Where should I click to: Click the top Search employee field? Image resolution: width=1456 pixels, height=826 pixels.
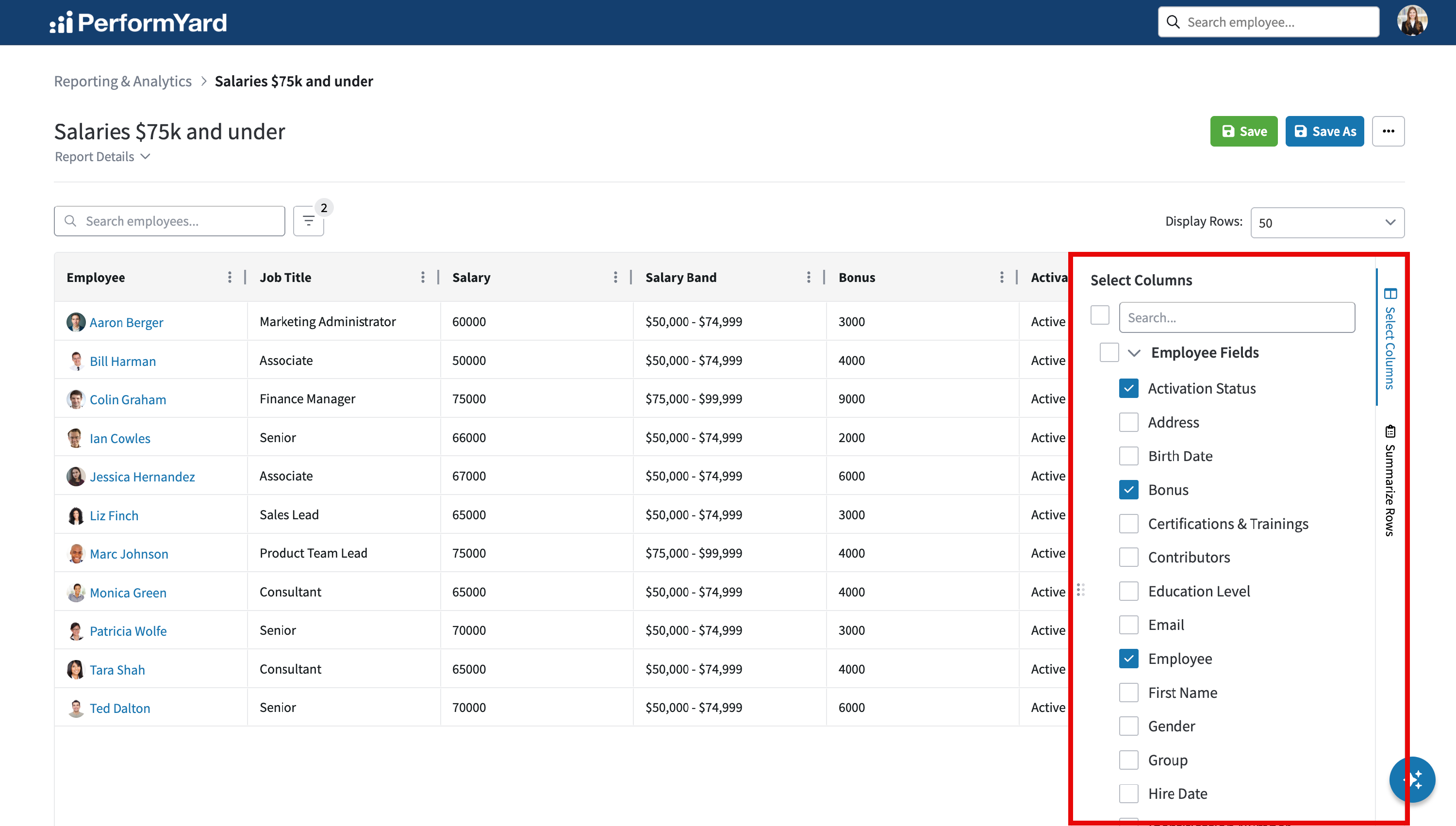click(x=1268, y=22)
